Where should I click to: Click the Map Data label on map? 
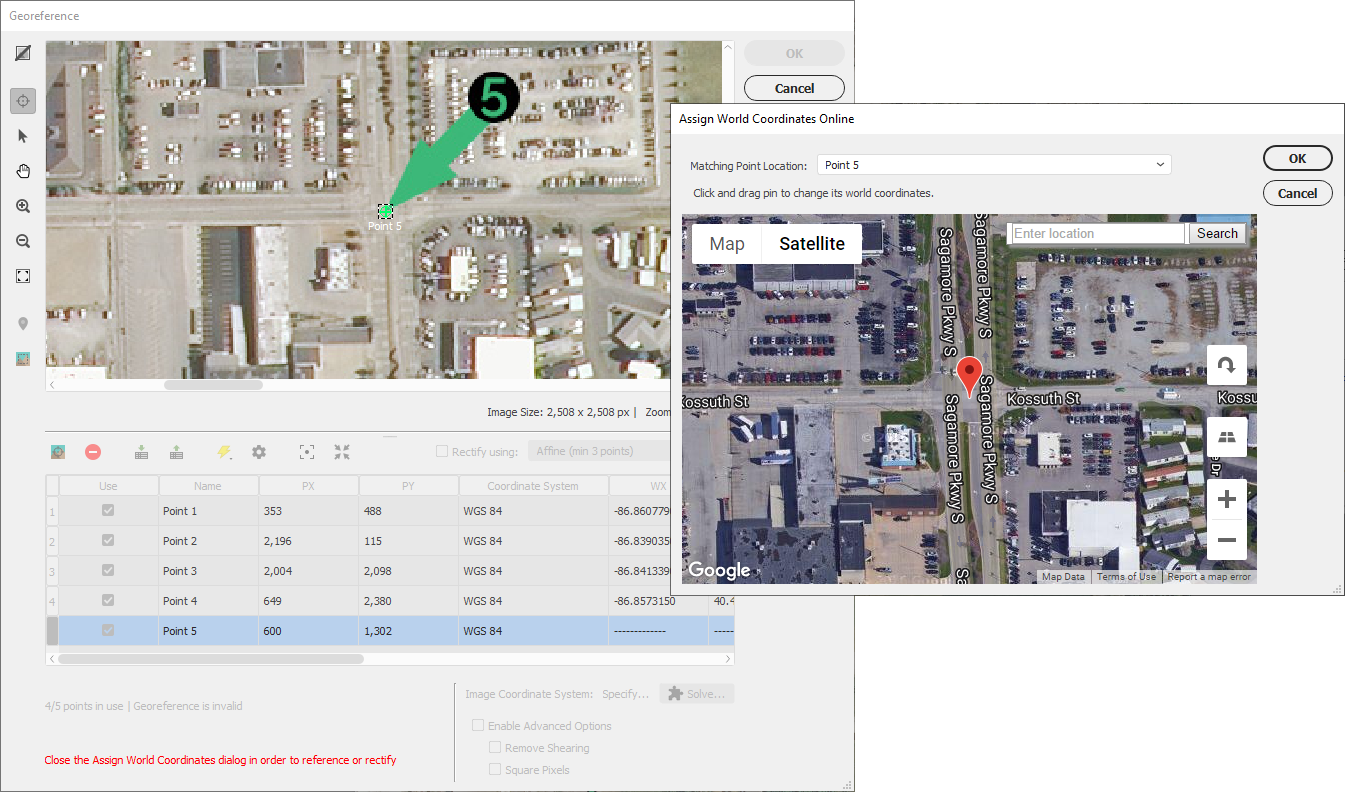coord(1063,577)
